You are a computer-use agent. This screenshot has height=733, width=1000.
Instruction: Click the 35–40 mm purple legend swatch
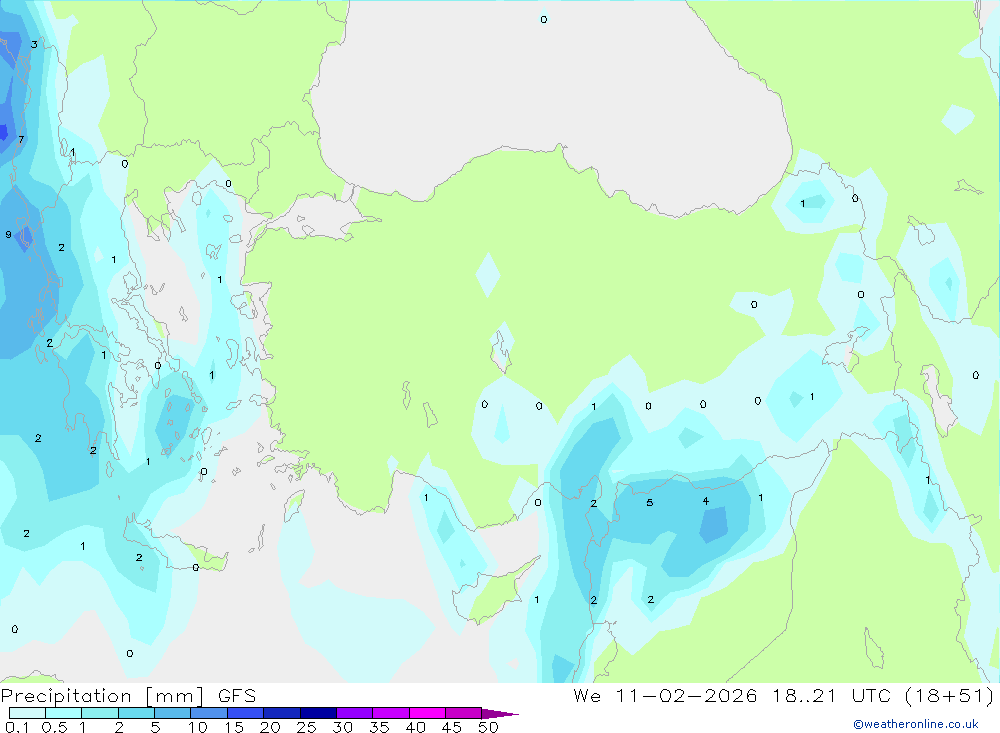point(391,713)
